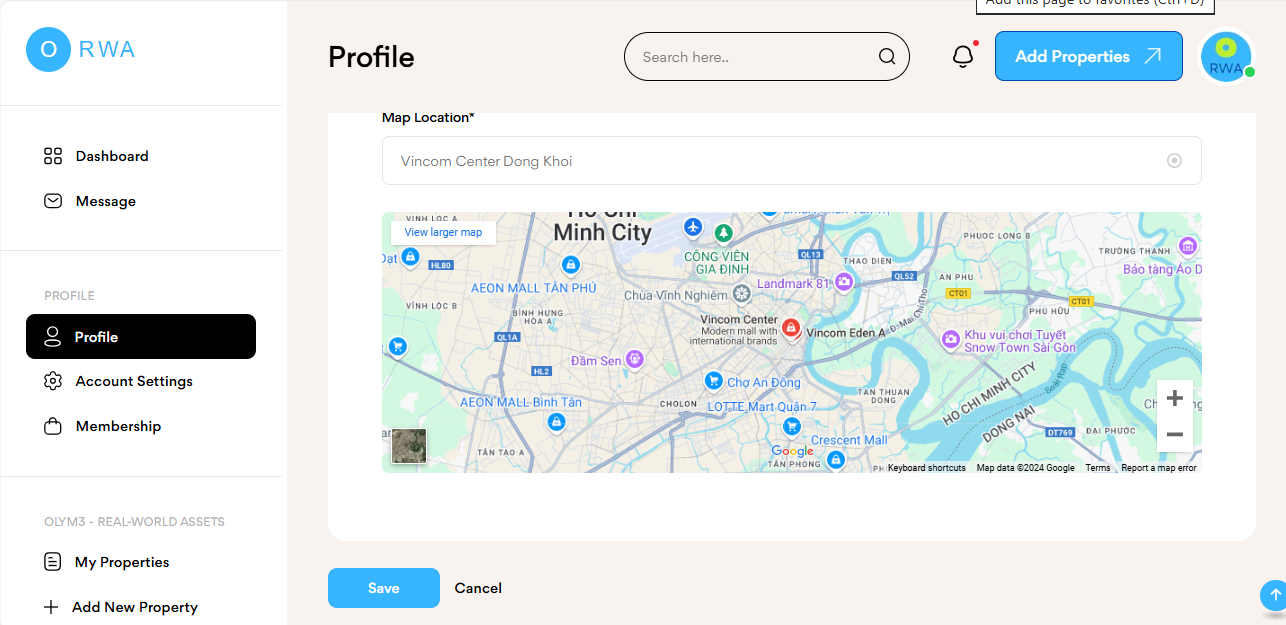Click the Account Settings gear icon
Viewport: 1286px width, 625px height.
[x=53, y=381]
